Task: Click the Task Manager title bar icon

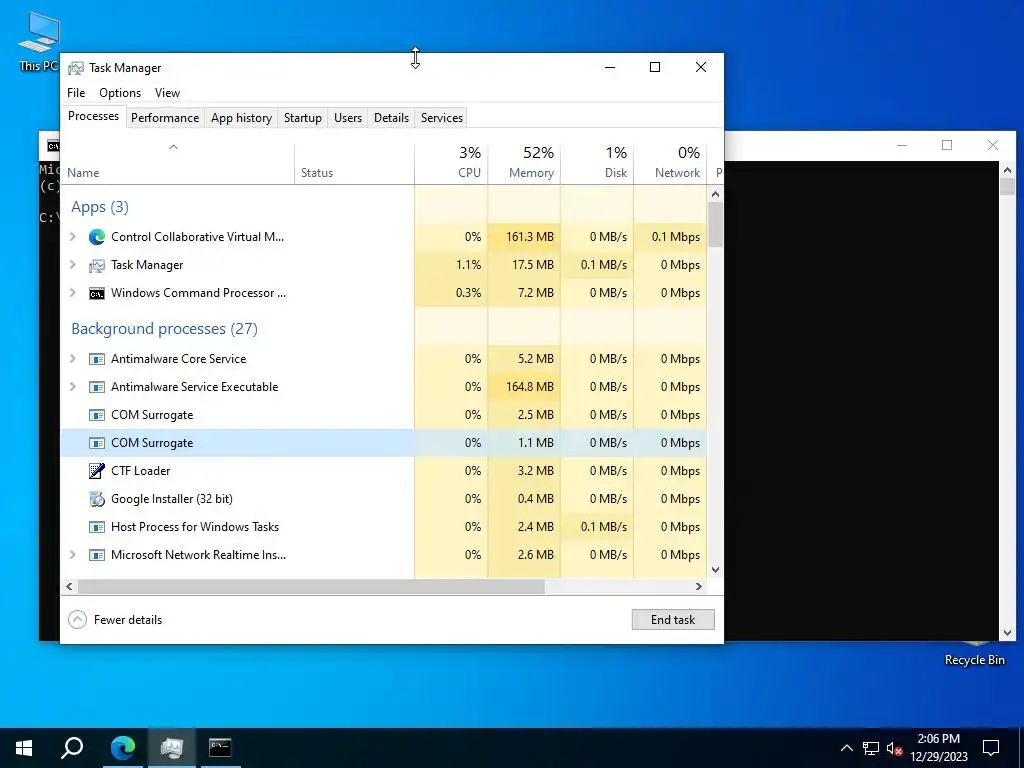Action: pos(76,68)
